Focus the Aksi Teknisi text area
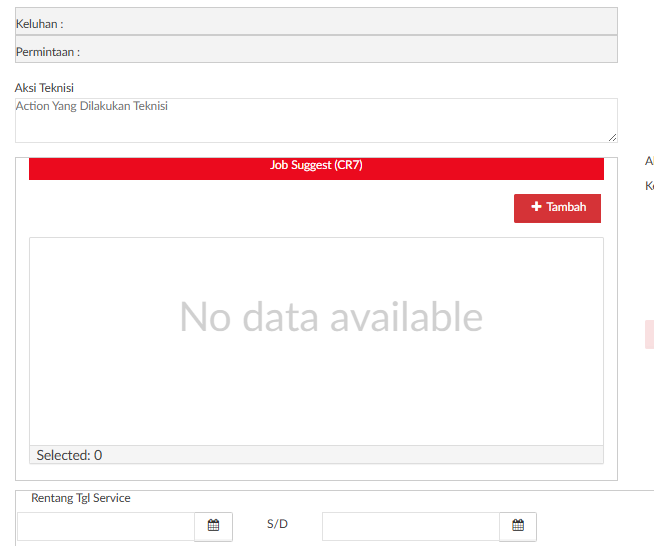654x546 pixels. coord(315,120)
